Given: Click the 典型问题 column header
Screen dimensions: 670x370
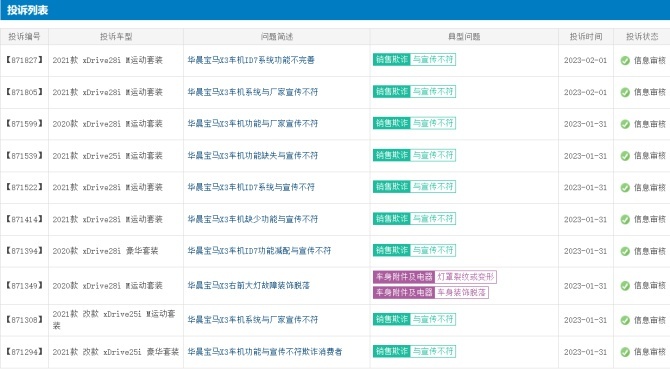Looking at the screenshot, I should 464,37.
